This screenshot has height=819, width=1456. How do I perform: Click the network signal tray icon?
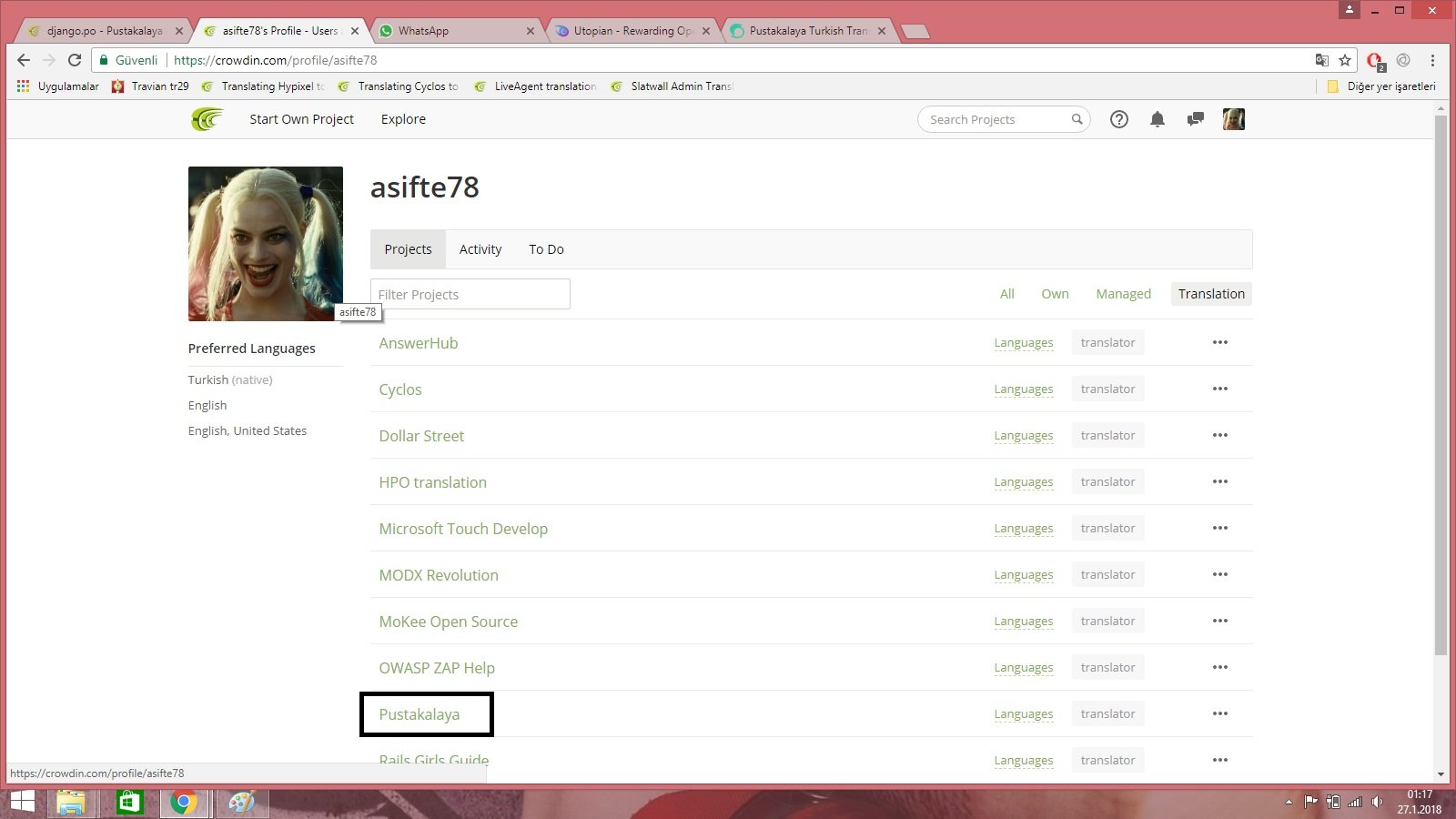click(x=1355, y=802)
